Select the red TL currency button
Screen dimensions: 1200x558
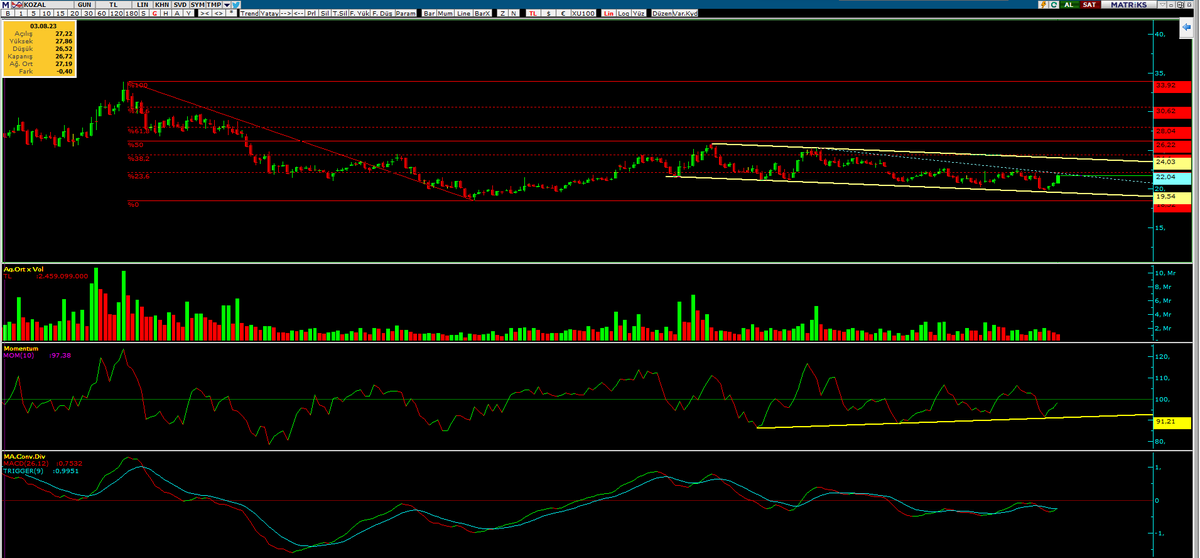[x=533, y=13]
